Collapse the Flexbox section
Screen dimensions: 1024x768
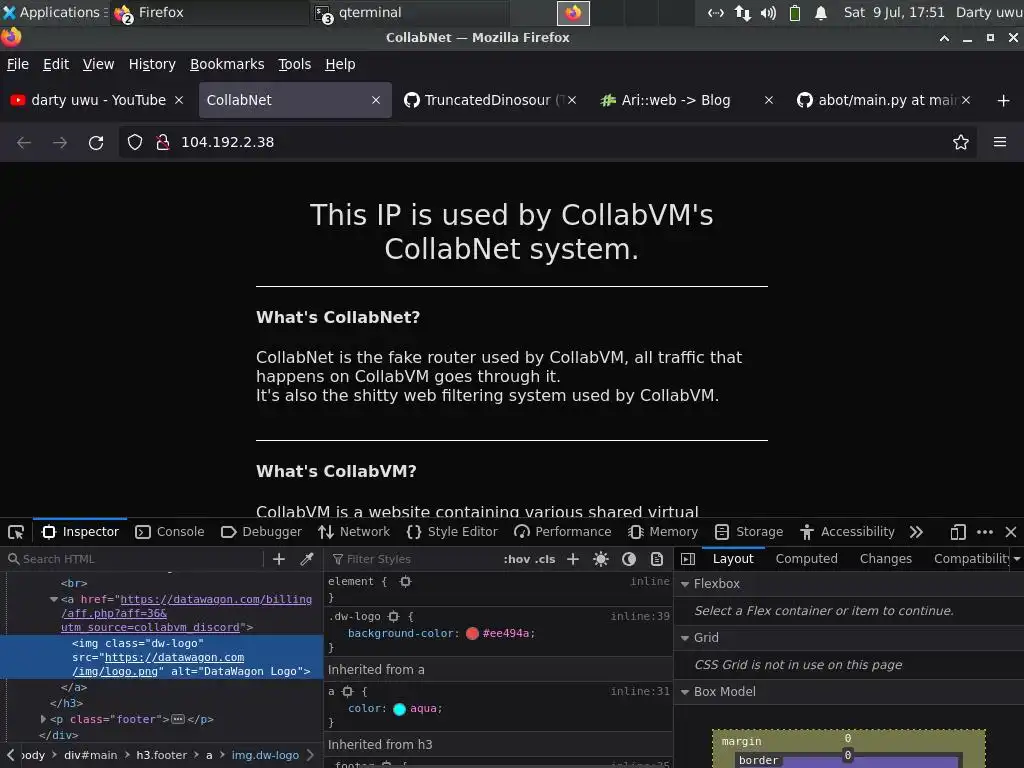coord(685,584)
